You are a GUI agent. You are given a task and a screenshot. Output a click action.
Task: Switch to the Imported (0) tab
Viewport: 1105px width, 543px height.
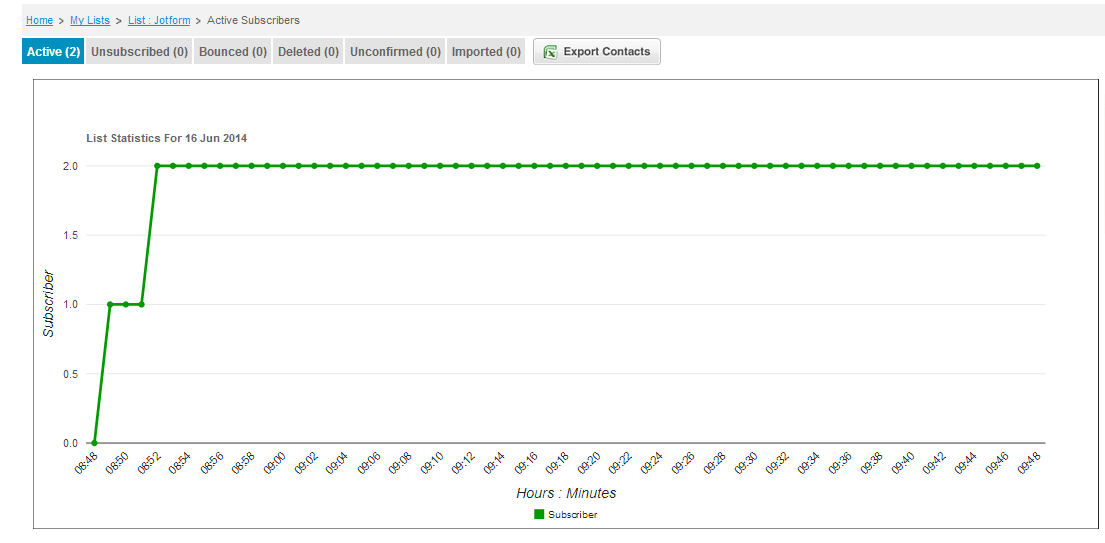click(x=486, y=52)
